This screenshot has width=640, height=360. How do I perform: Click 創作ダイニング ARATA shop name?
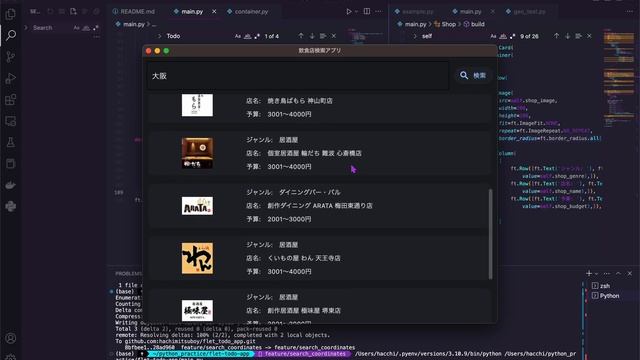tap(320, 206)
